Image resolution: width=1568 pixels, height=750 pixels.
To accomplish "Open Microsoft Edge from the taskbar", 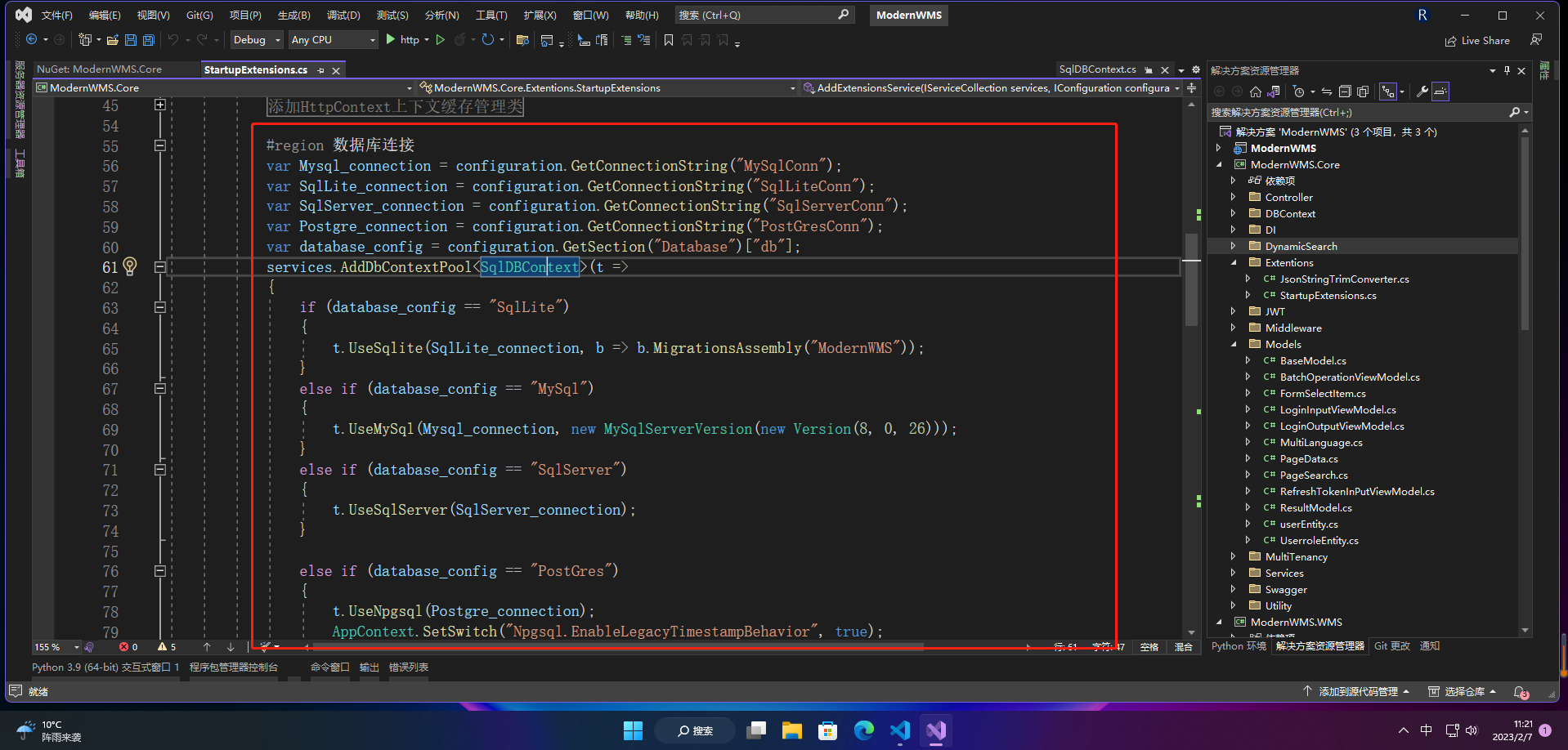I will point(864,730).
